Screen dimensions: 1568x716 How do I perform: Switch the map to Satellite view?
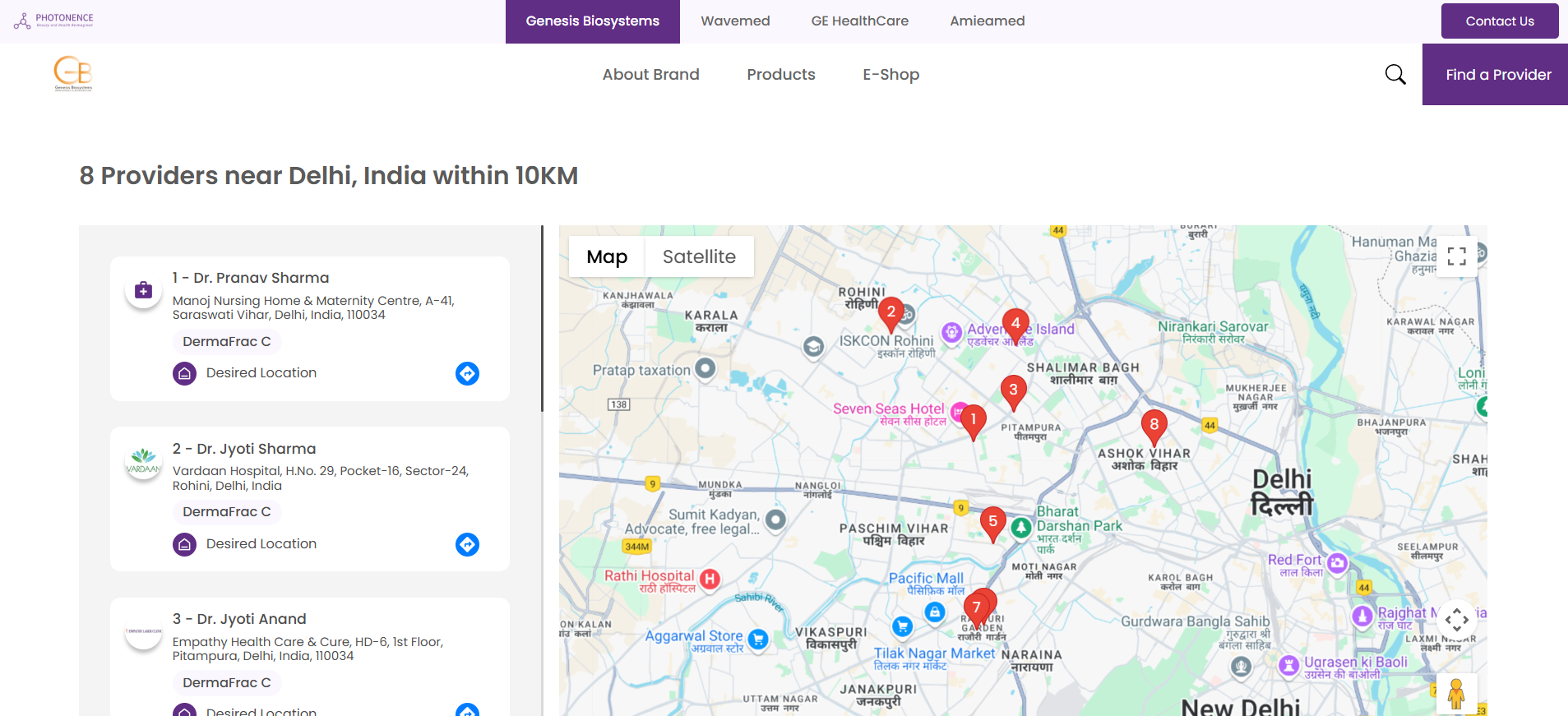click(x=699, y=257)
